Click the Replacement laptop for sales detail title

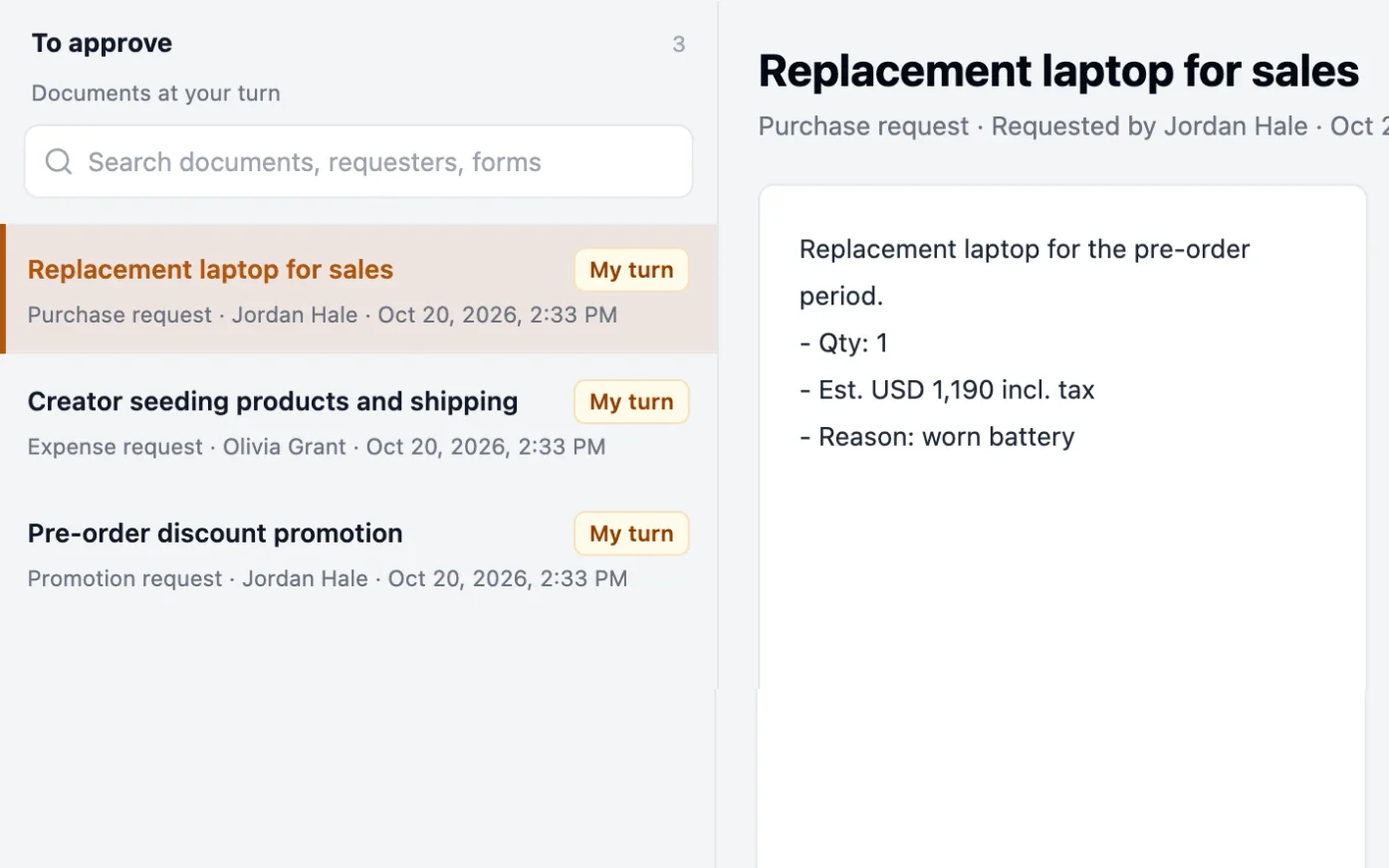pos(1058,71)
